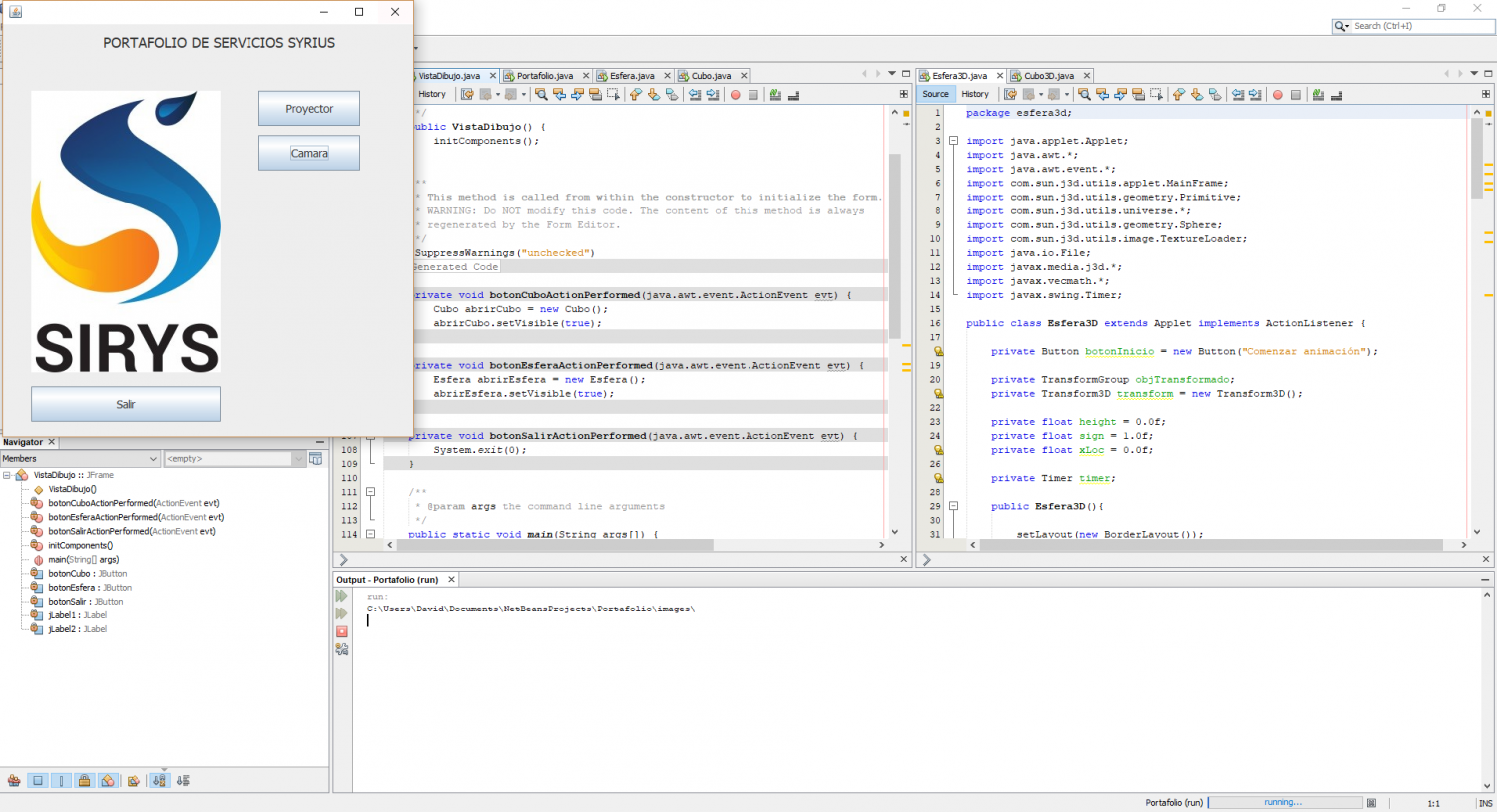Viewport: 1497px width, 812px height.
Task: Click the running progress bar in status bar
Action: (1285, 803)
